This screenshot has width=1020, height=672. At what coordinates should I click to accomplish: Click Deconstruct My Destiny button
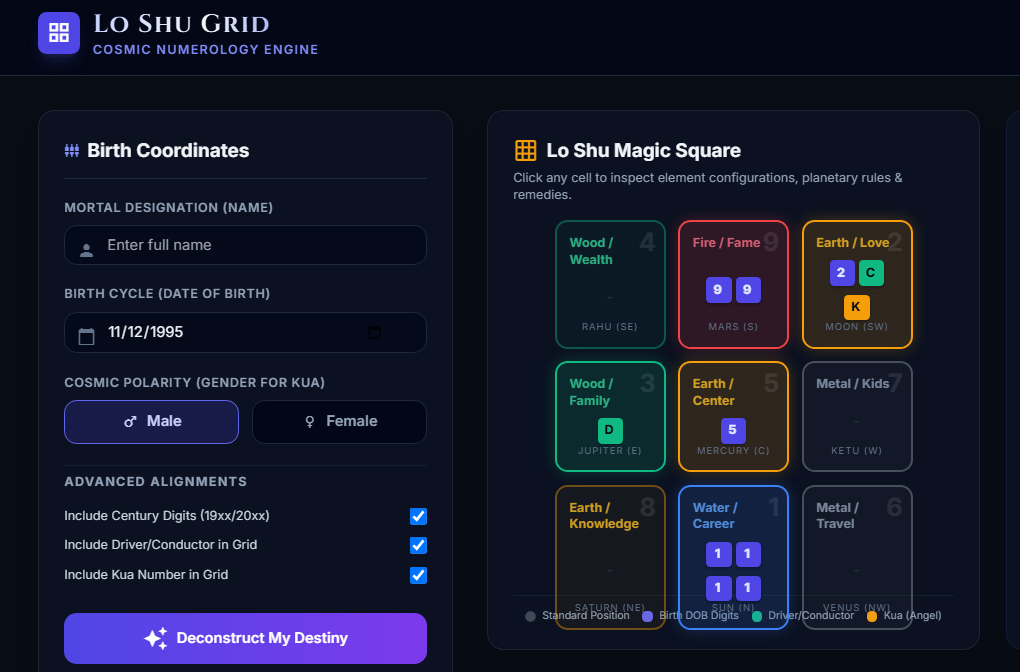coord(245,638)
